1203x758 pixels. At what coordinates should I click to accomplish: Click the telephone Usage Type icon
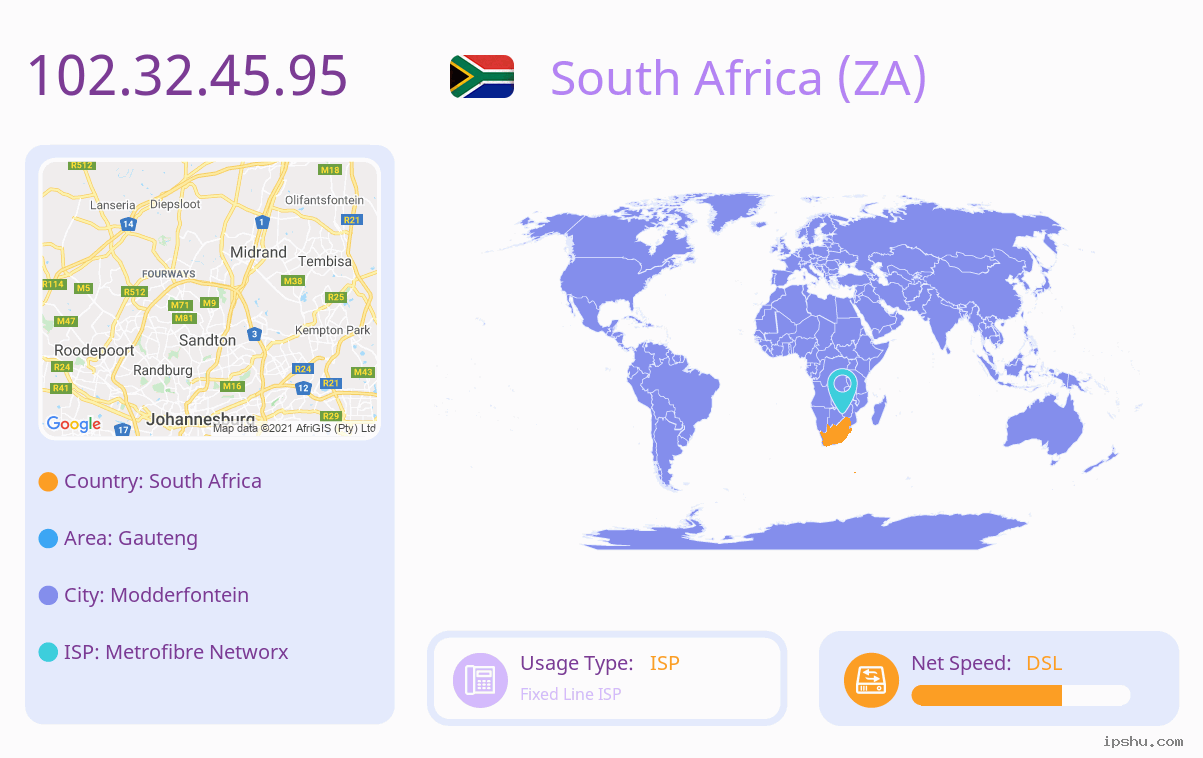[481, 680]
